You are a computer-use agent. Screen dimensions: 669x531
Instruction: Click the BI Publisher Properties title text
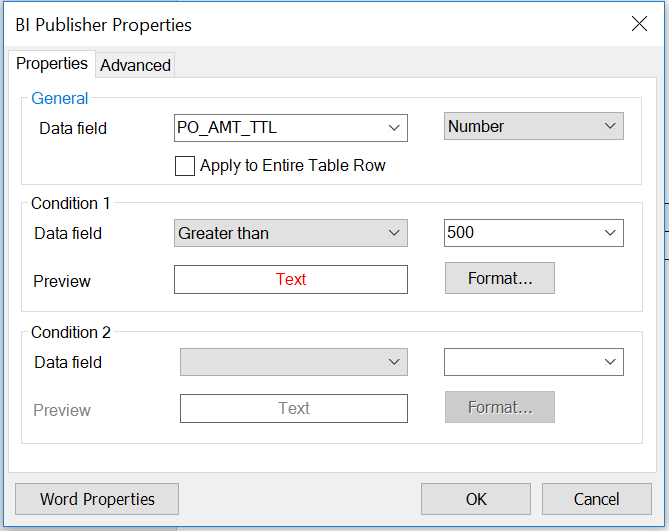104,25
